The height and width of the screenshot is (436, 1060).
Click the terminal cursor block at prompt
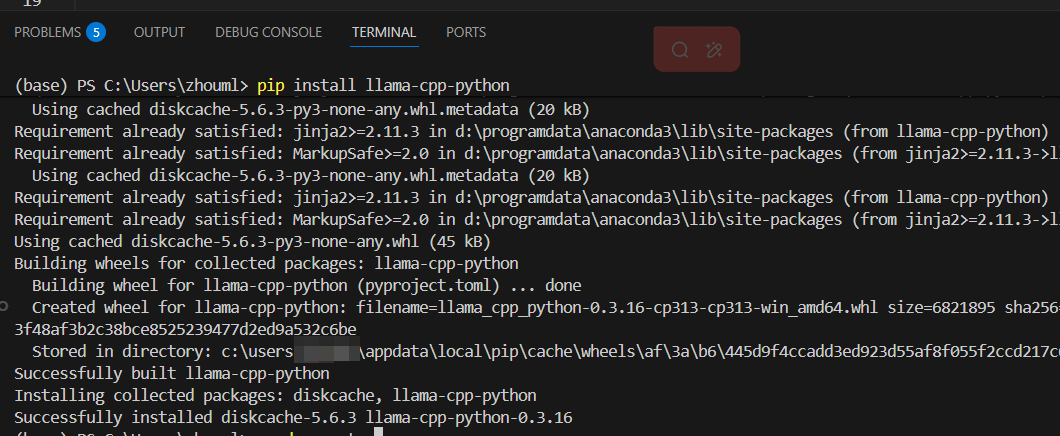[379, 432]
